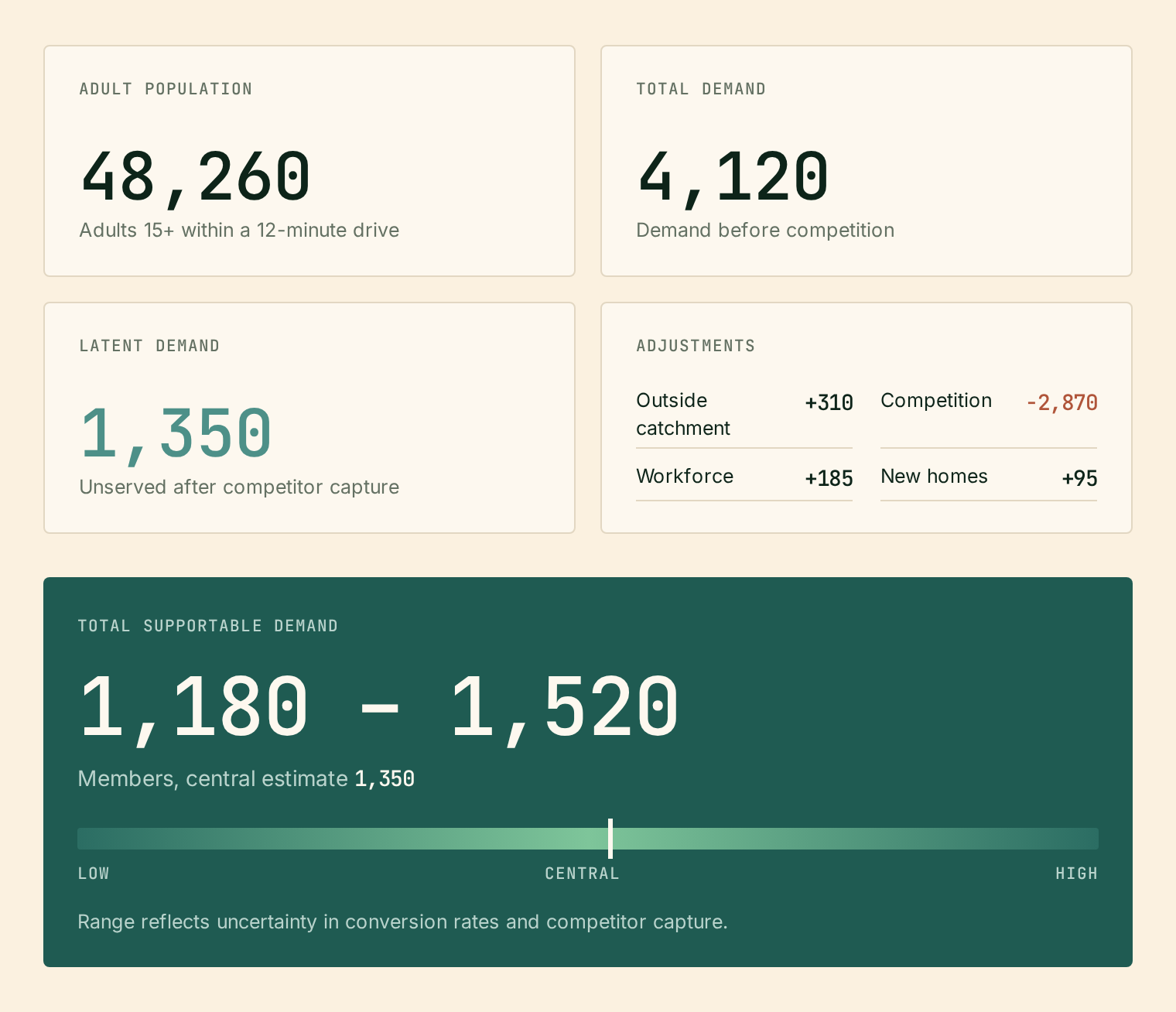
Task: Click 'Demand before competition' caption
Action: point(765,230)
